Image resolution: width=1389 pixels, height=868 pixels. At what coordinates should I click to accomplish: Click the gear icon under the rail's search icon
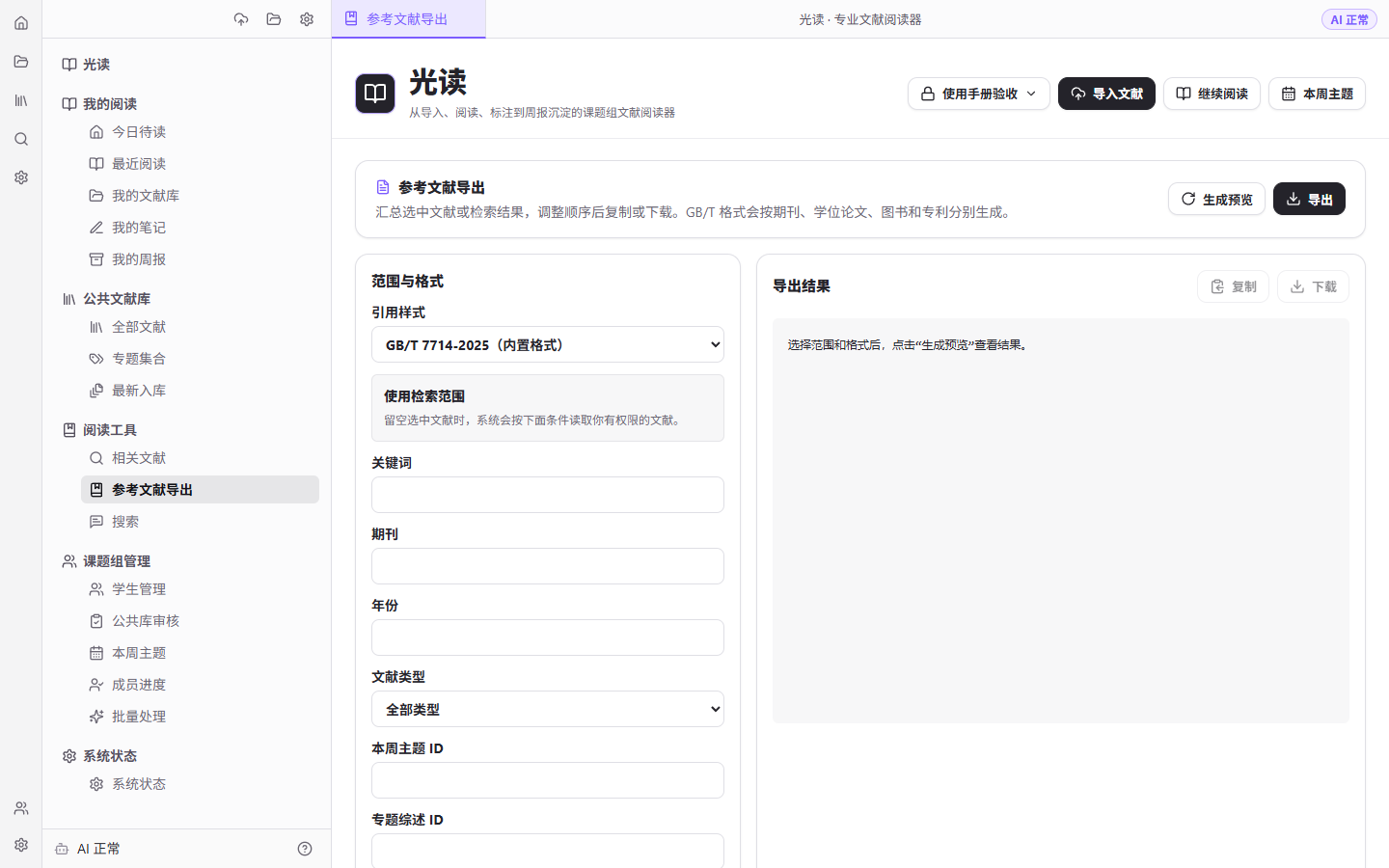click(x=21, y=177)
